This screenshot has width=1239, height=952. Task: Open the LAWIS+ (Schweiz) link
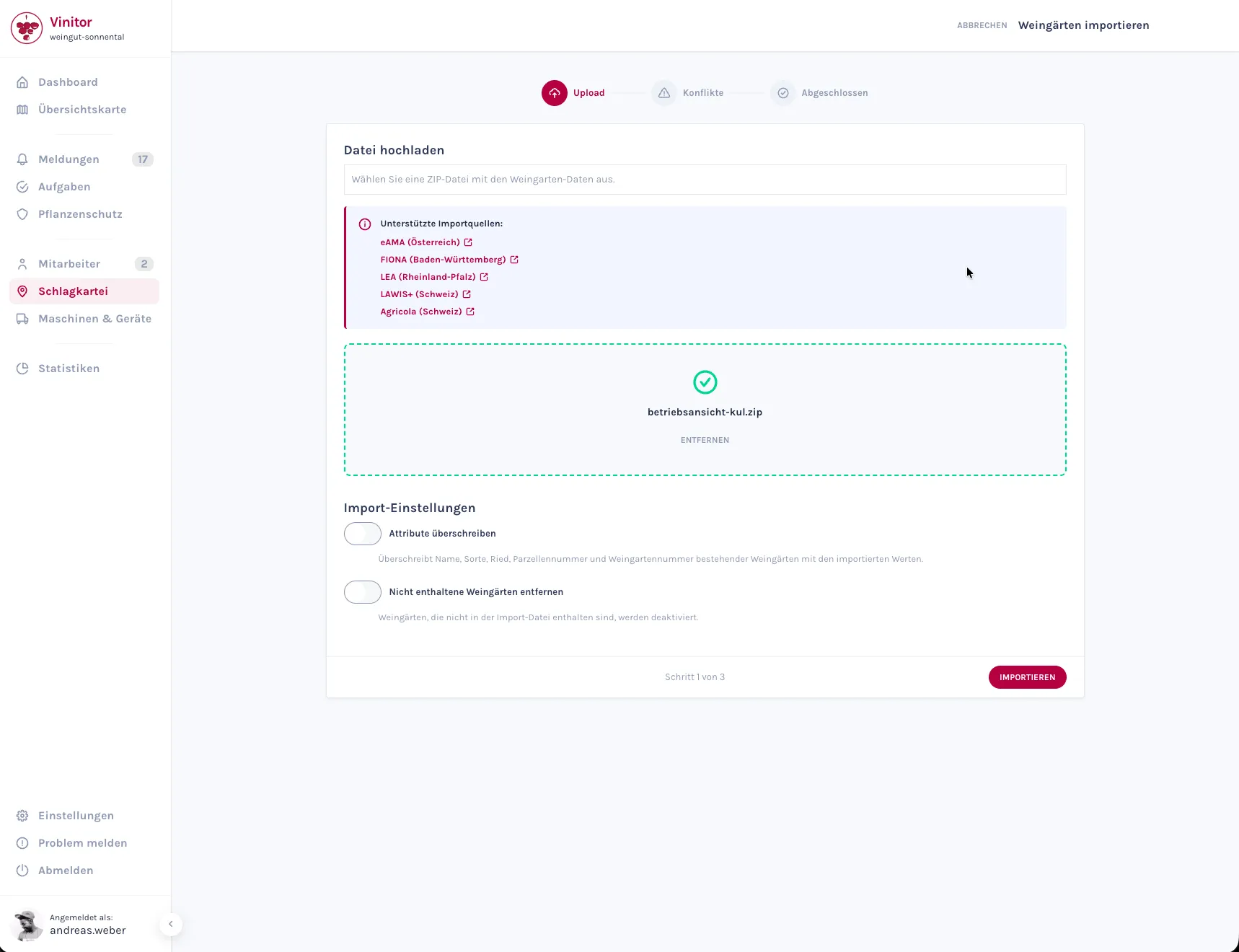pyautogui.click(x=419, y=294)
